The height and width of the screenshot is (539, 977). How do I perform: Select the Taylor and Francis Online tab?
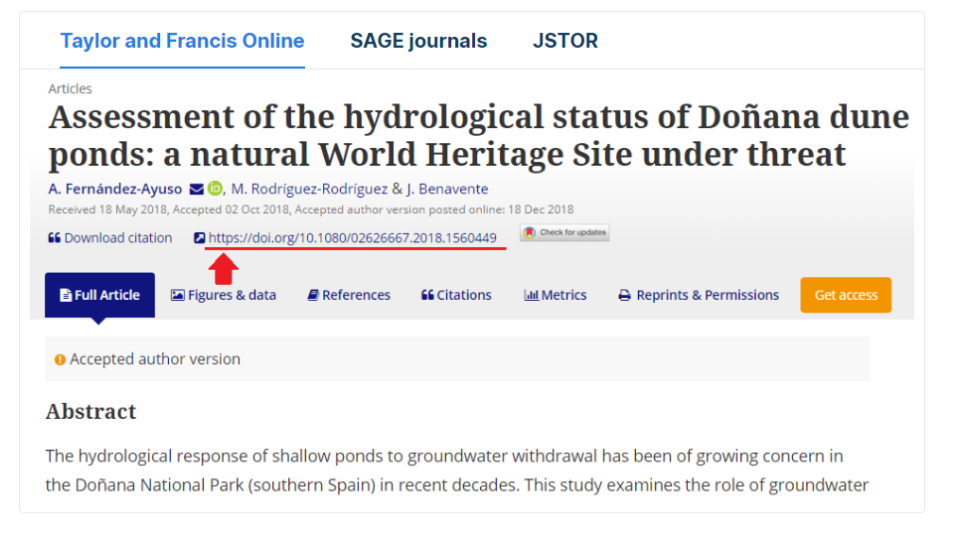tap(182, 41)
